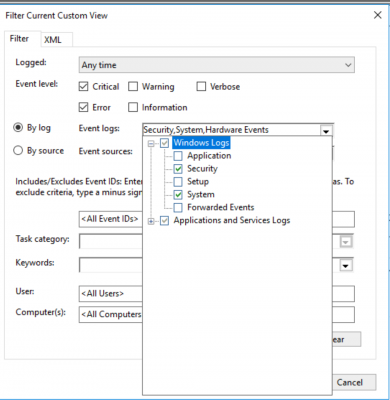
Task: Select the By source radio button
Action: click(x=18, y=151)
